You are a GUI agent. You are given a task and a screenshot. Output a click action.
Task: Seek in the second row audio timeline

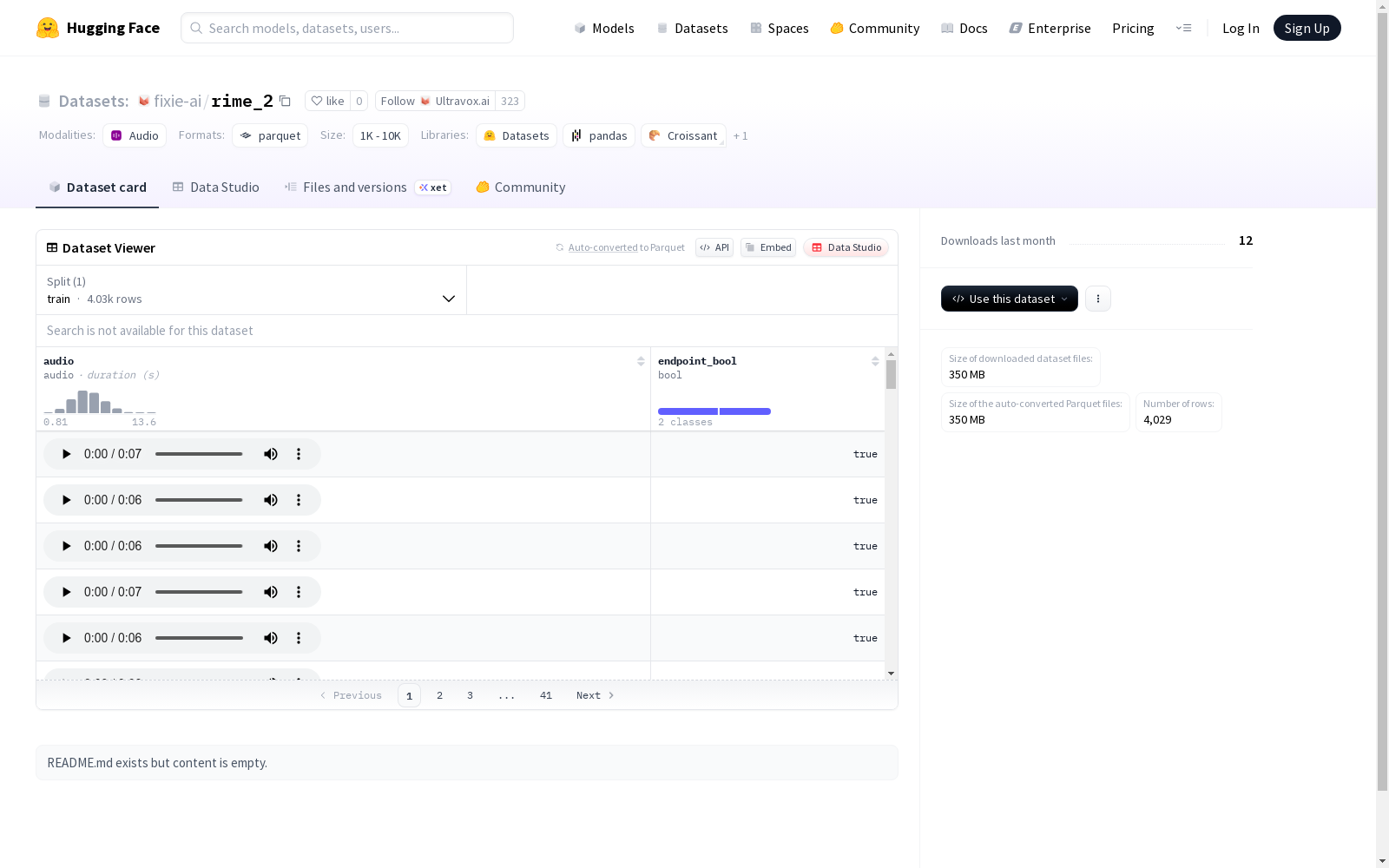coord(199,500)
